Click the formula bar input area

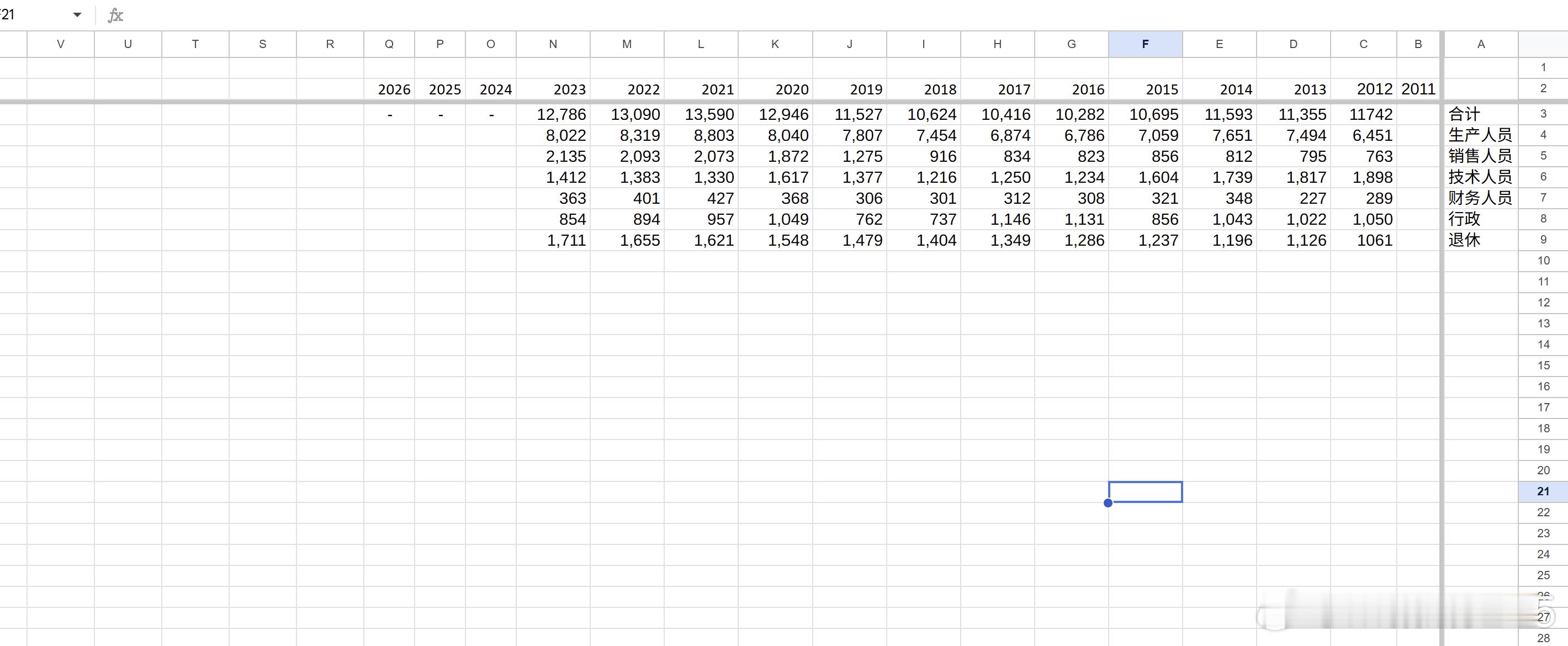pos(730,15)
